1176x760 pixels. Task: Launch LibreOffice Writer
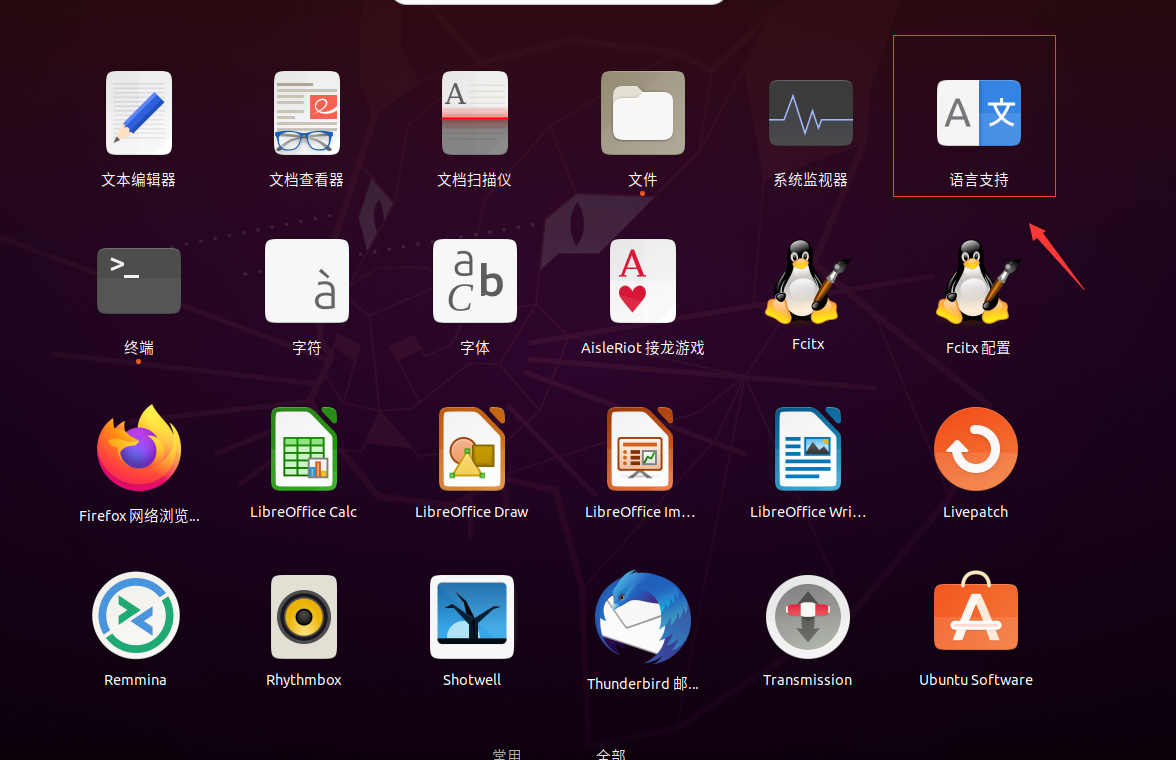coord(808,449)
